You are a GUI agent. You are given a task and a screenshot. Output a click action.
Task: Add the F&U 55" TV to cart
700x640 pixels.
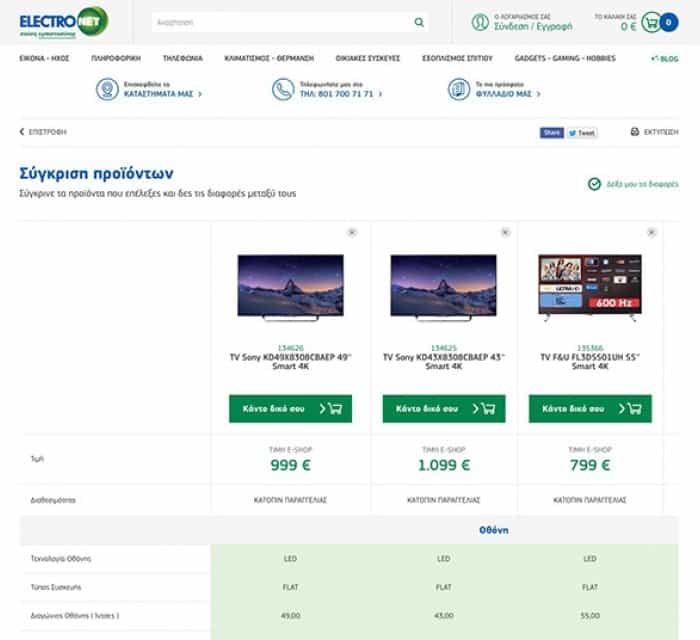(x=590, y=408)
